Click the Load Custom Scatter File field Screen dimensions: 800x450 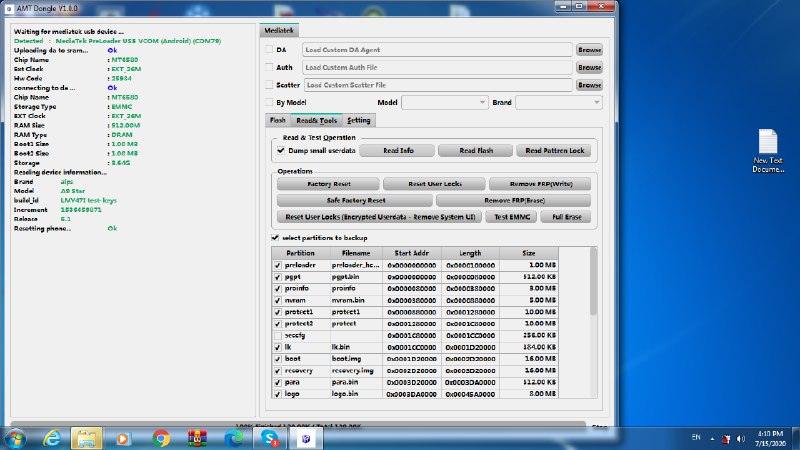(x=438, y=85)
